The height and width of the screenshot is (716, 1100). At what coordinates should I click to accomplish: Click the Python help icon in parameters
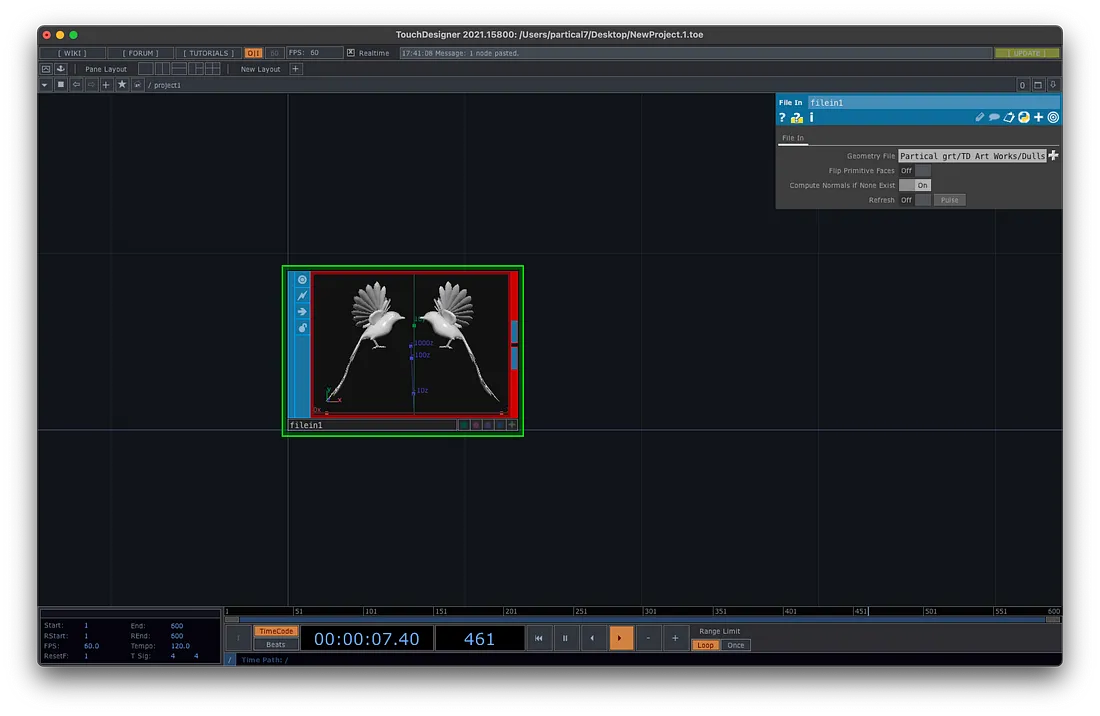[x=797, y=117]
